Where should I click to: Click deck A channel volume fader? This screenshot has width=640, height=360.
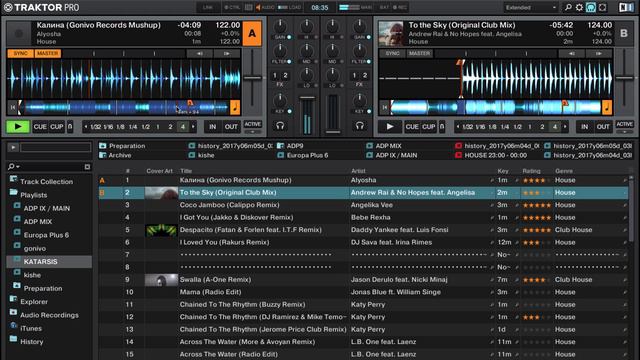(307, 98)
